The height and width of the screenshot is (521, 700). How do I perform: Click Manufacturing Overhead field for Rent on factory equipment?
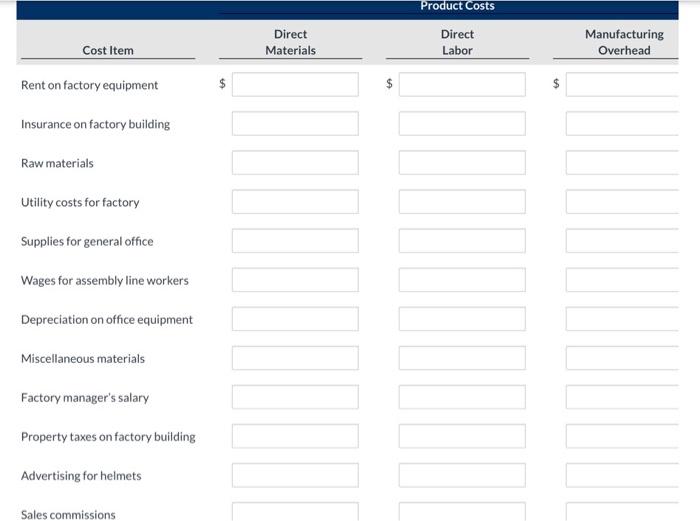point(622,84)
